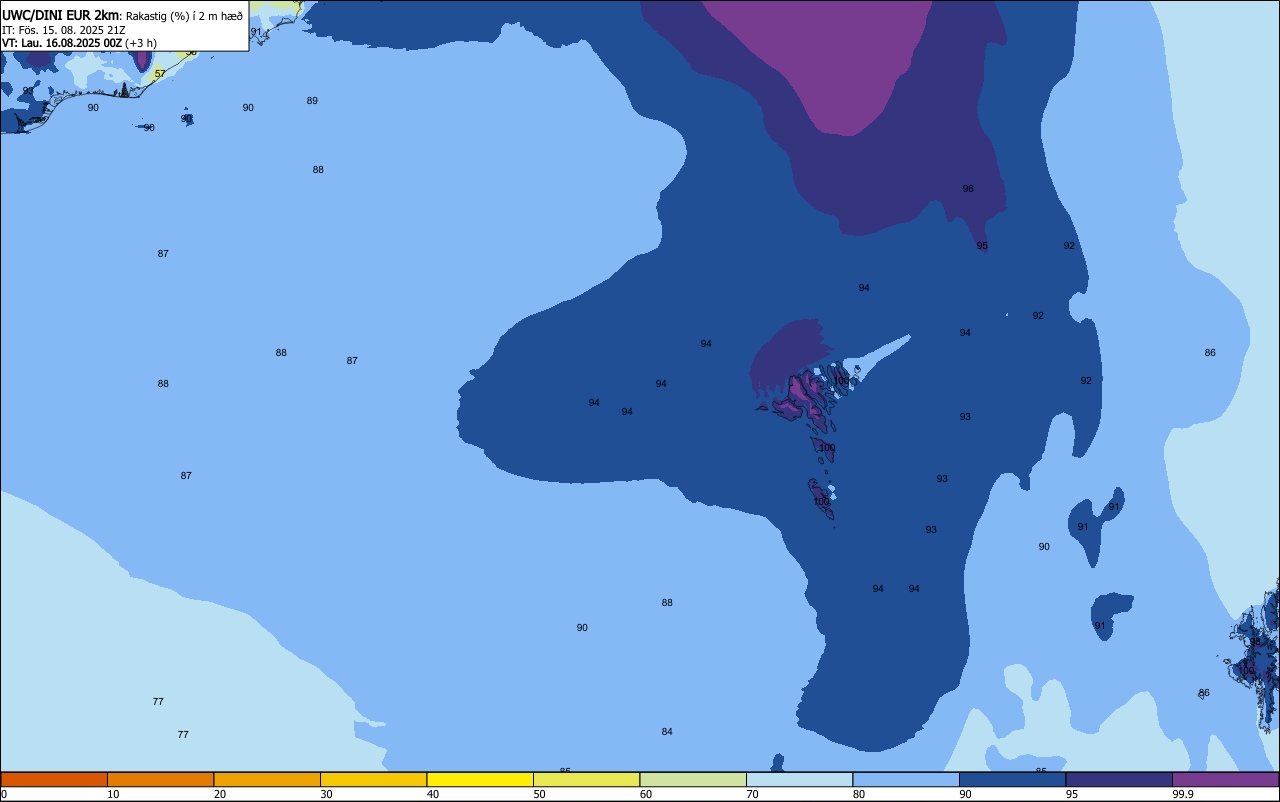Click the legend tick label "60"
Screen dimensions: 1280x802
(646, 794)
